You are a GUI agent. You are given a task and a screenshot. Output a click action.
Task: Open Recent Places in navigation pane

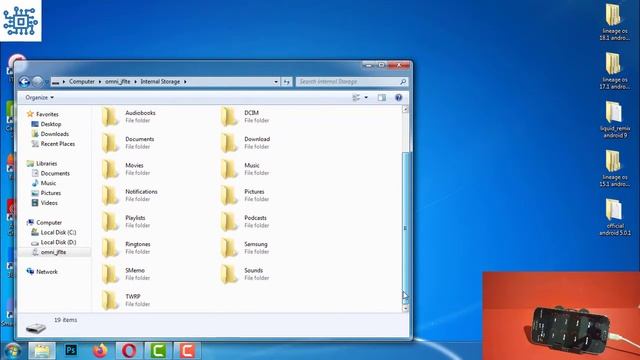click(53, 144)
